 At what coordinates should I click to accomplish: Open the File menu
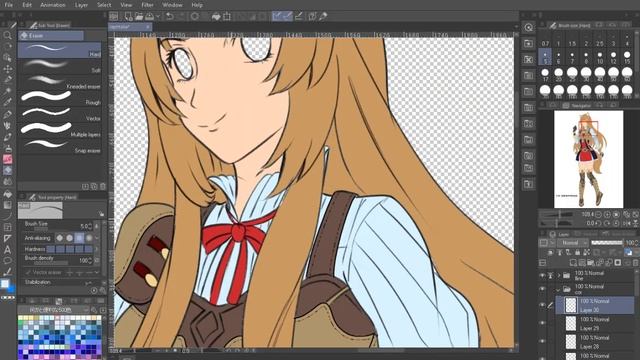click(x=8, y=5)
